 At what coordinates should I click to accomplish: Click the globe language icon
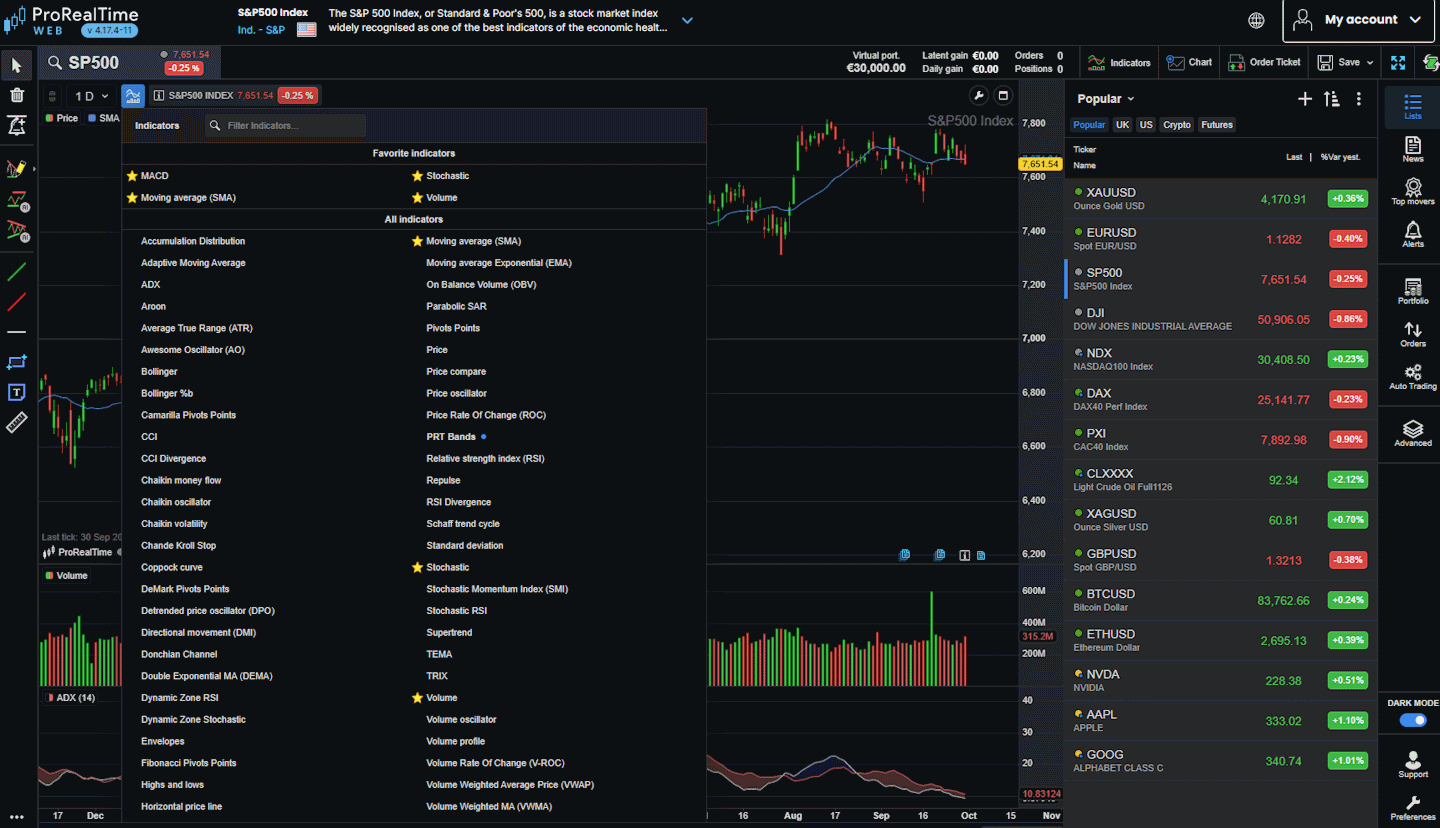coord(1257,20)
